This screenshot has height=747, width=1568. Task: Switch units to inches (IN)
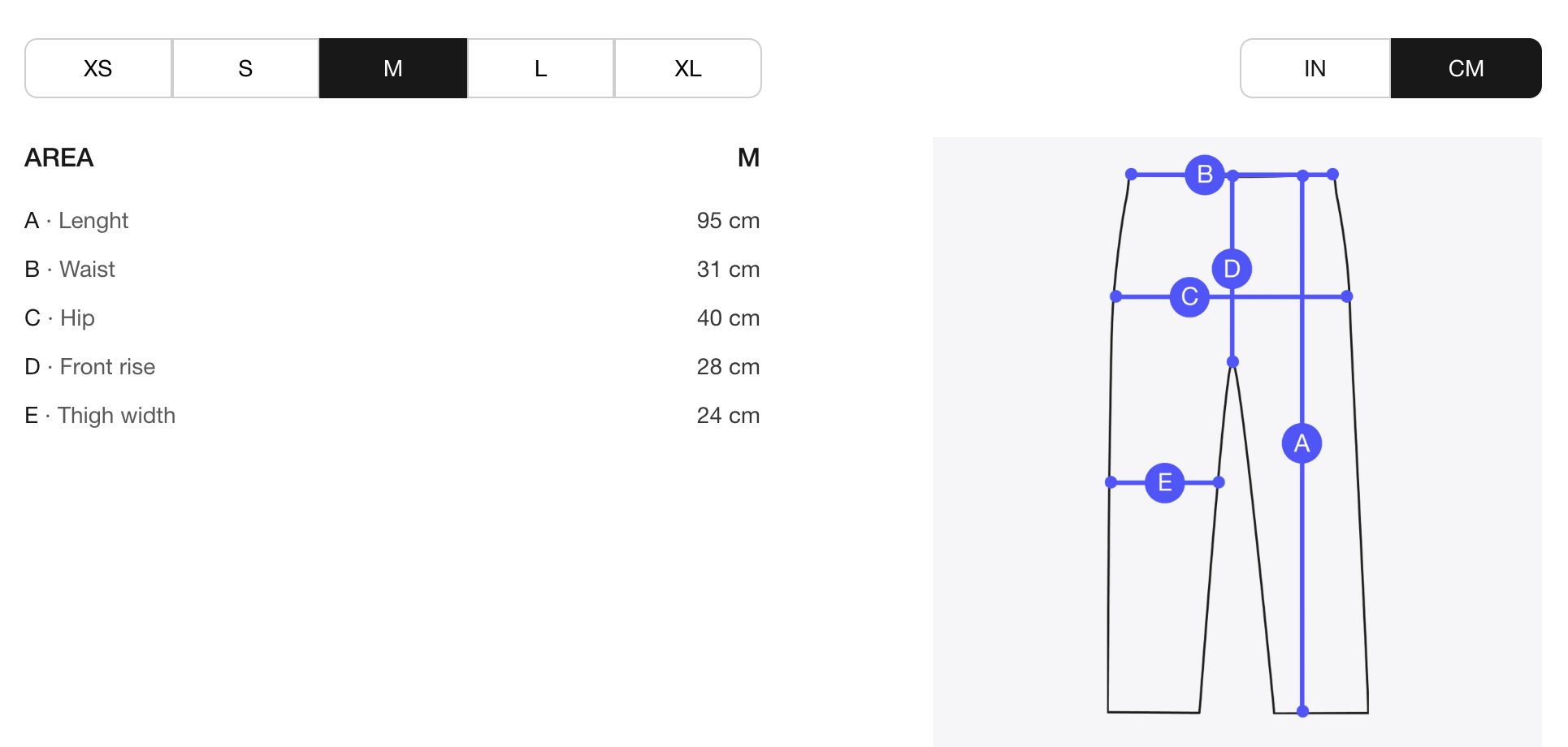[1315, 68]
